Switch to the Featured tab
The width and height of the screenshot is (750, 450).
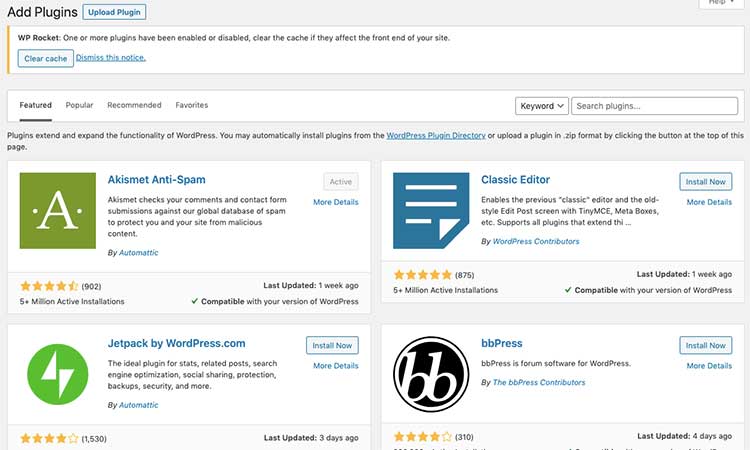[35, 105]
